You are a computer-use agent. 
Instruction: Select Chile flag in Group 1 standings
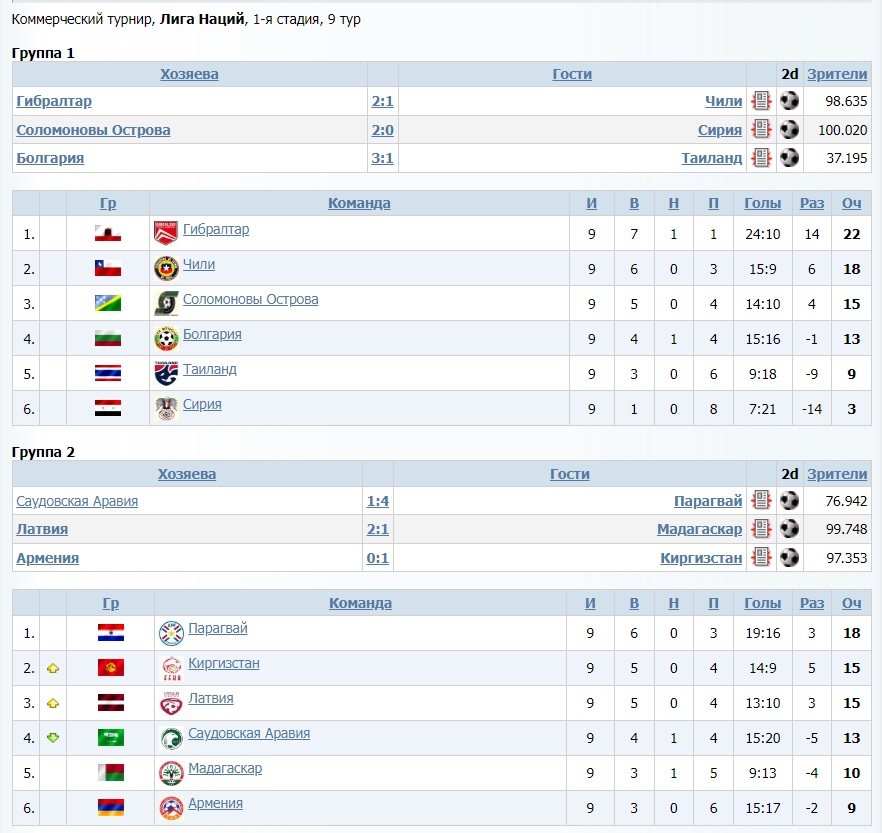108,268
